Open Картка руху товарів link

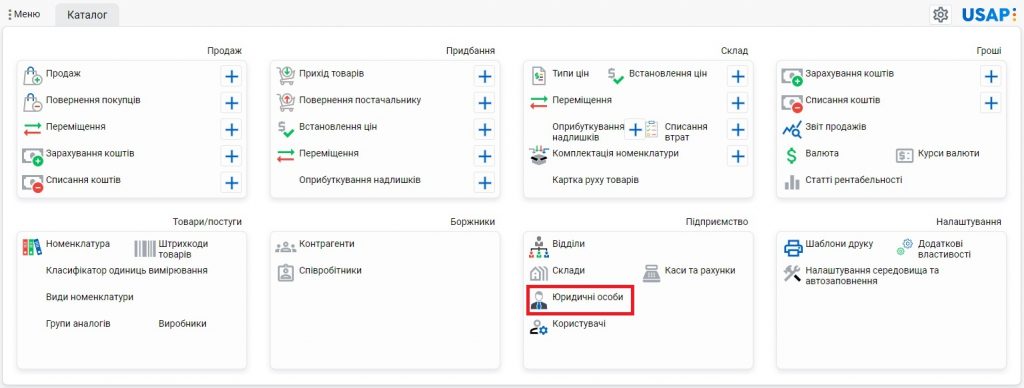[596, 180]
